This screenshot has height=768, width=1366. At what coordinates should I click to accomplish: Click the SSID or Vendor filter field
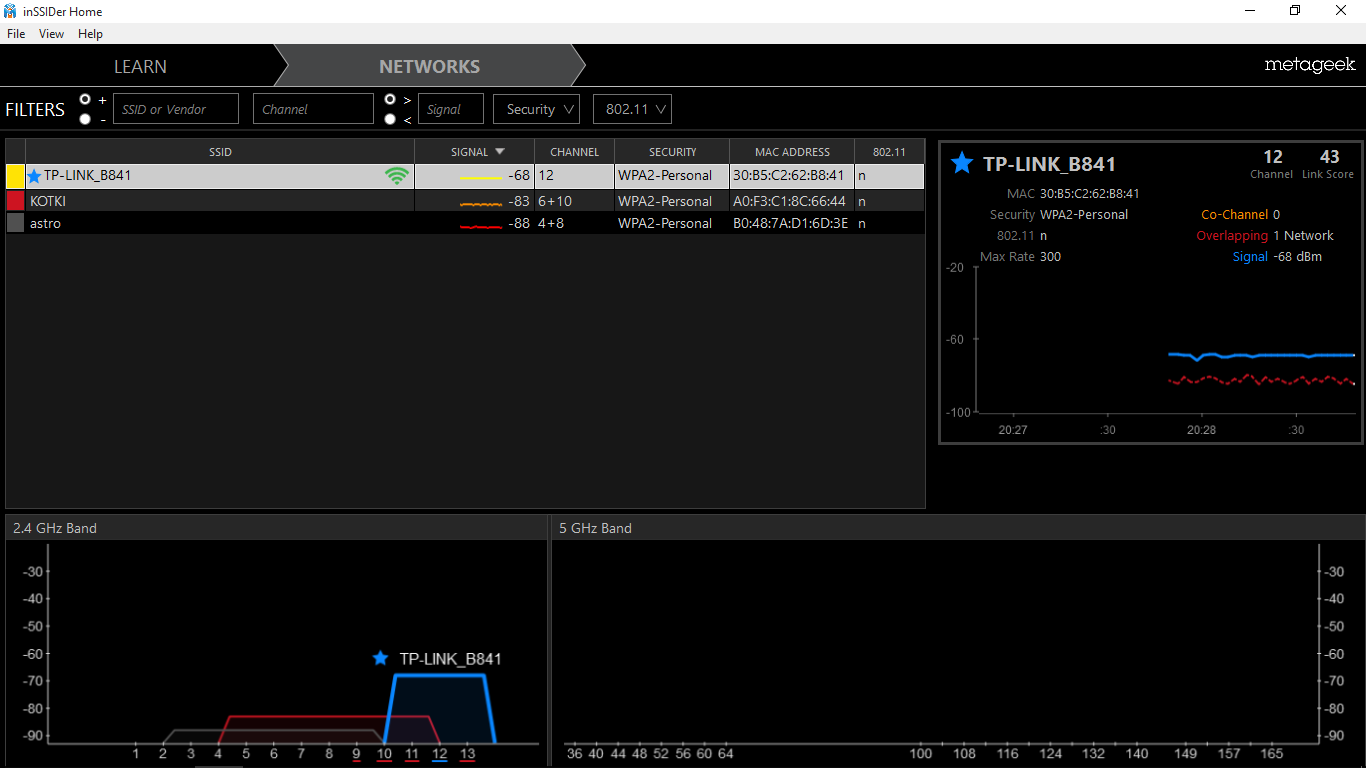coord(176,109)
